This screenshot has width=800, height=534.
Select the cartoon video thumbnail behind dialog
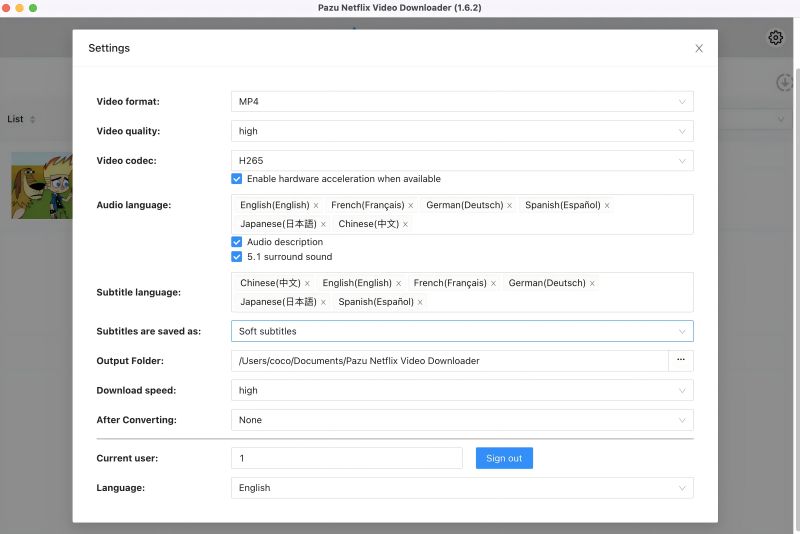coord(42,186)
